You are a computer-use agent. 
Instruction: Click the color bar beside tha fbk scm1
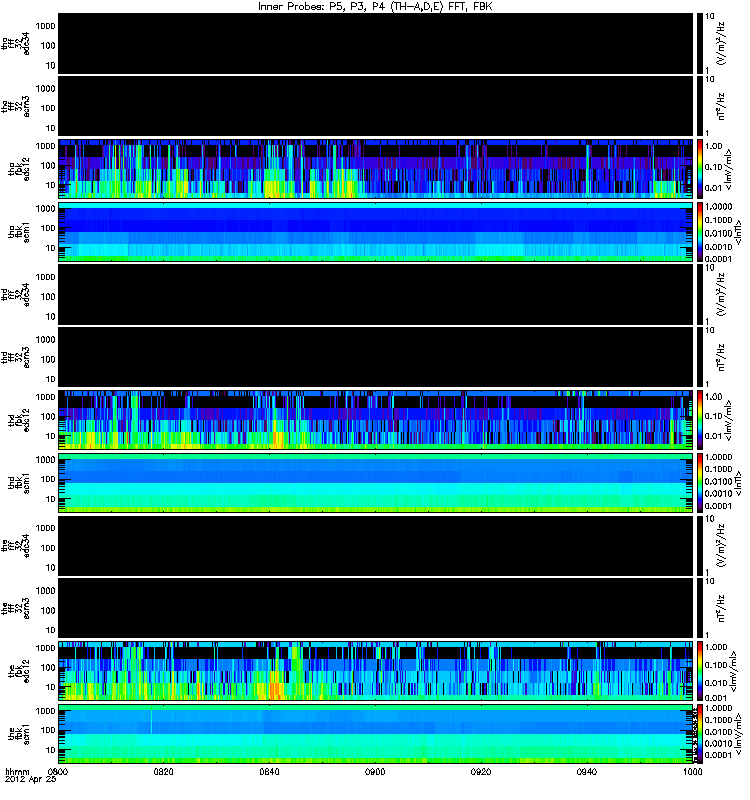tap(700, 232)
